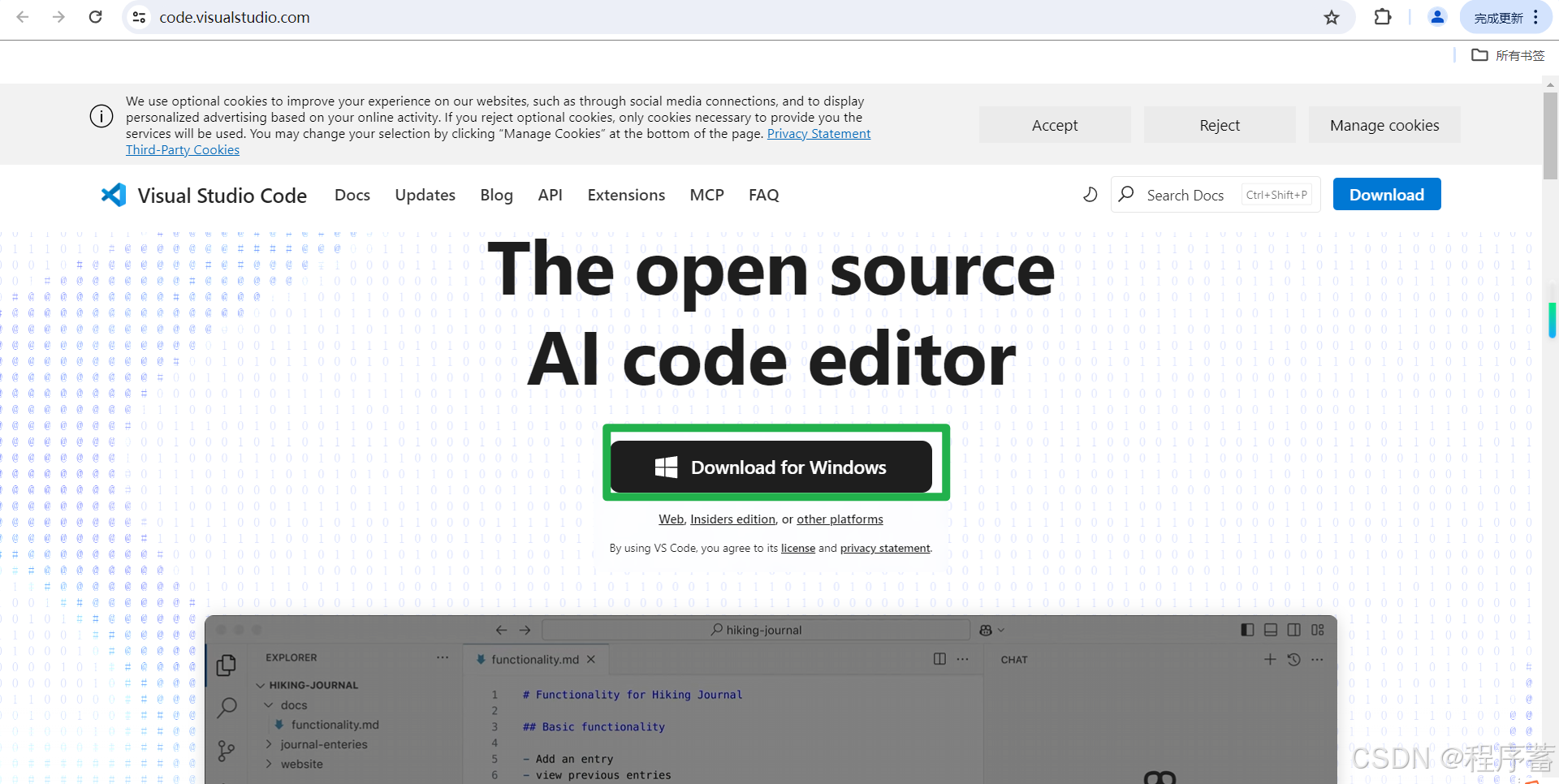
Task: Open Explorer panel more actions ellipsis
Action: click(443, 657)
